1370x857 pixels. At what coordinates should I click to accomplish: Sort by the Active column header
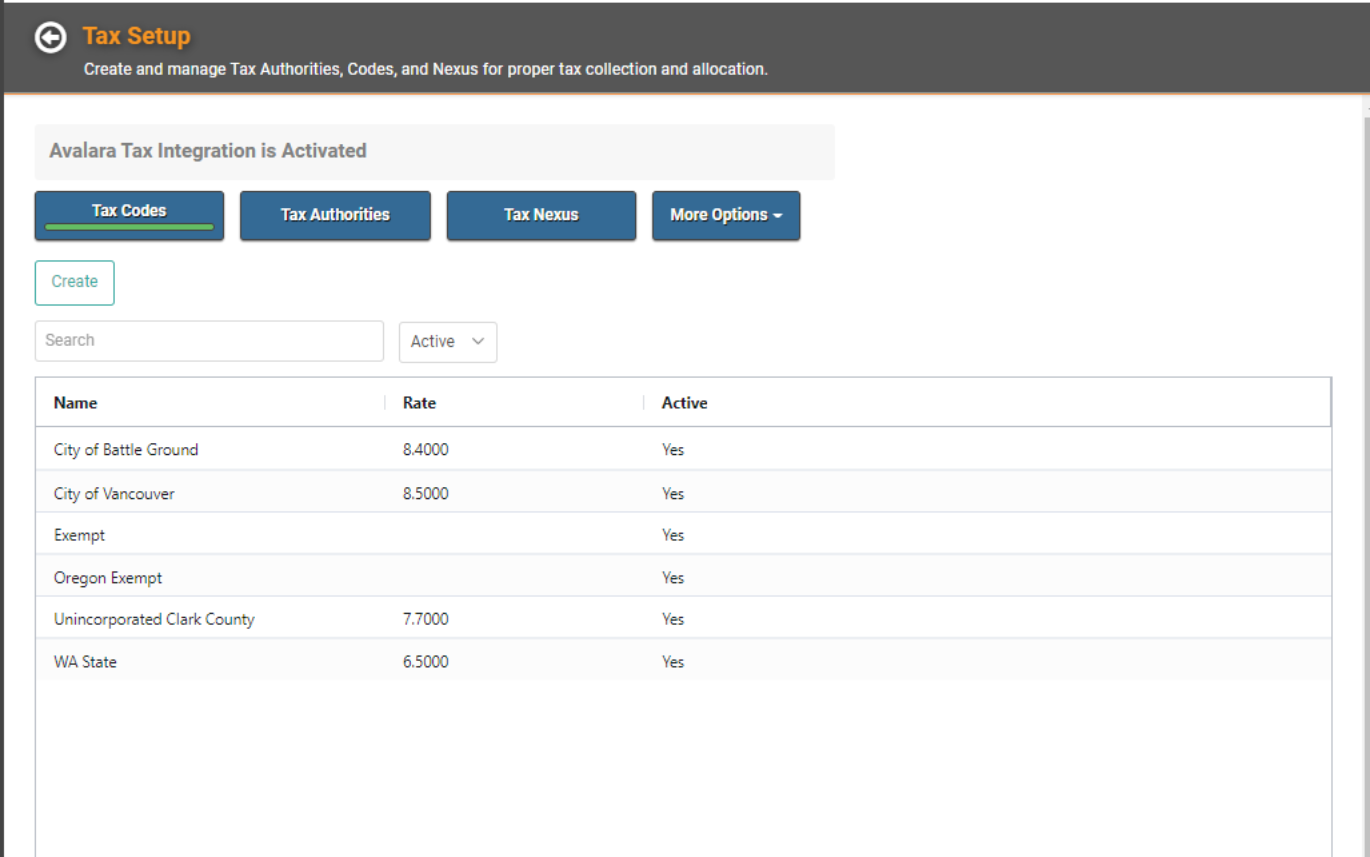click(x=685, y=403)
